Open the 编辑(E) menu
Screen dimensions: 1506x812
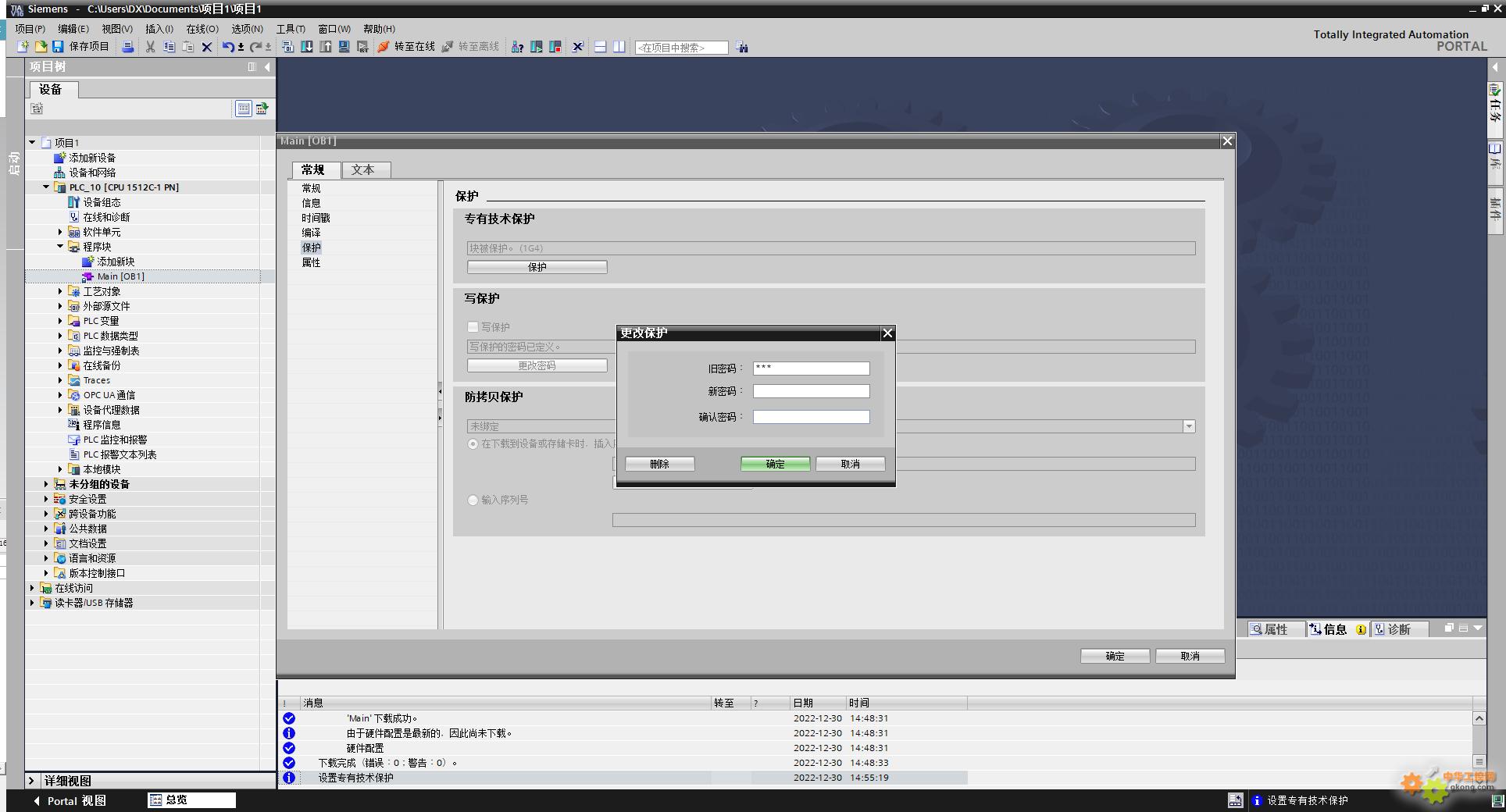[73, 29]
